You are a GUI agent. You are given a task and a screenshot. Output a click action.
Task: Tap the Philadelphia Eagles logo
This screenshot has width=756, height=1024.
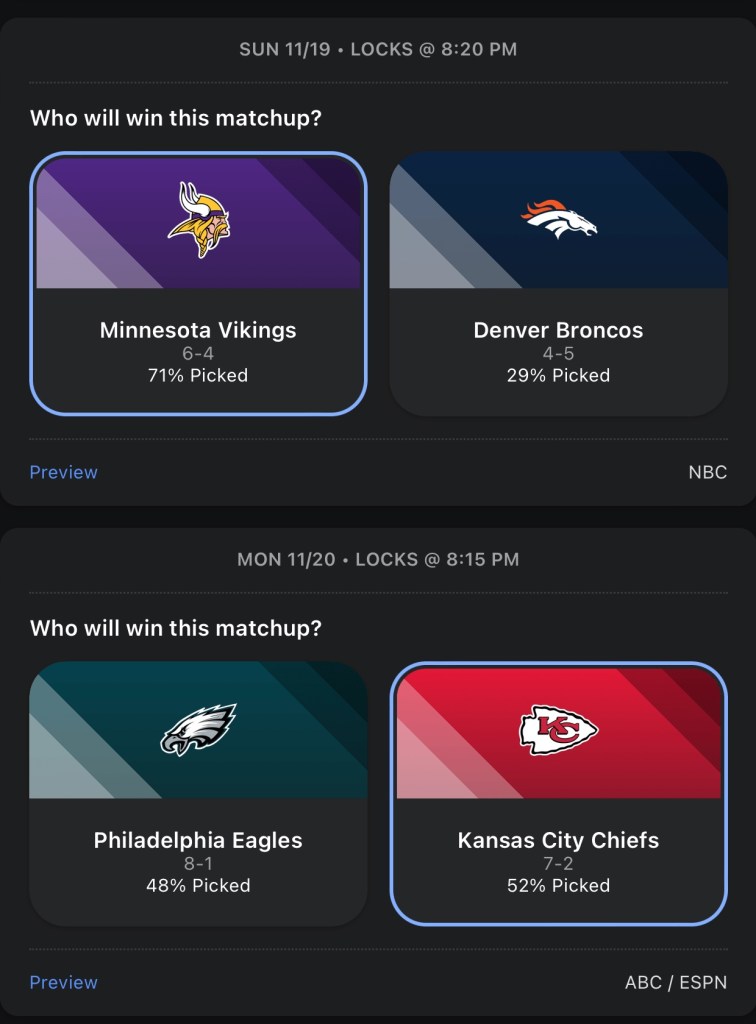198,729
